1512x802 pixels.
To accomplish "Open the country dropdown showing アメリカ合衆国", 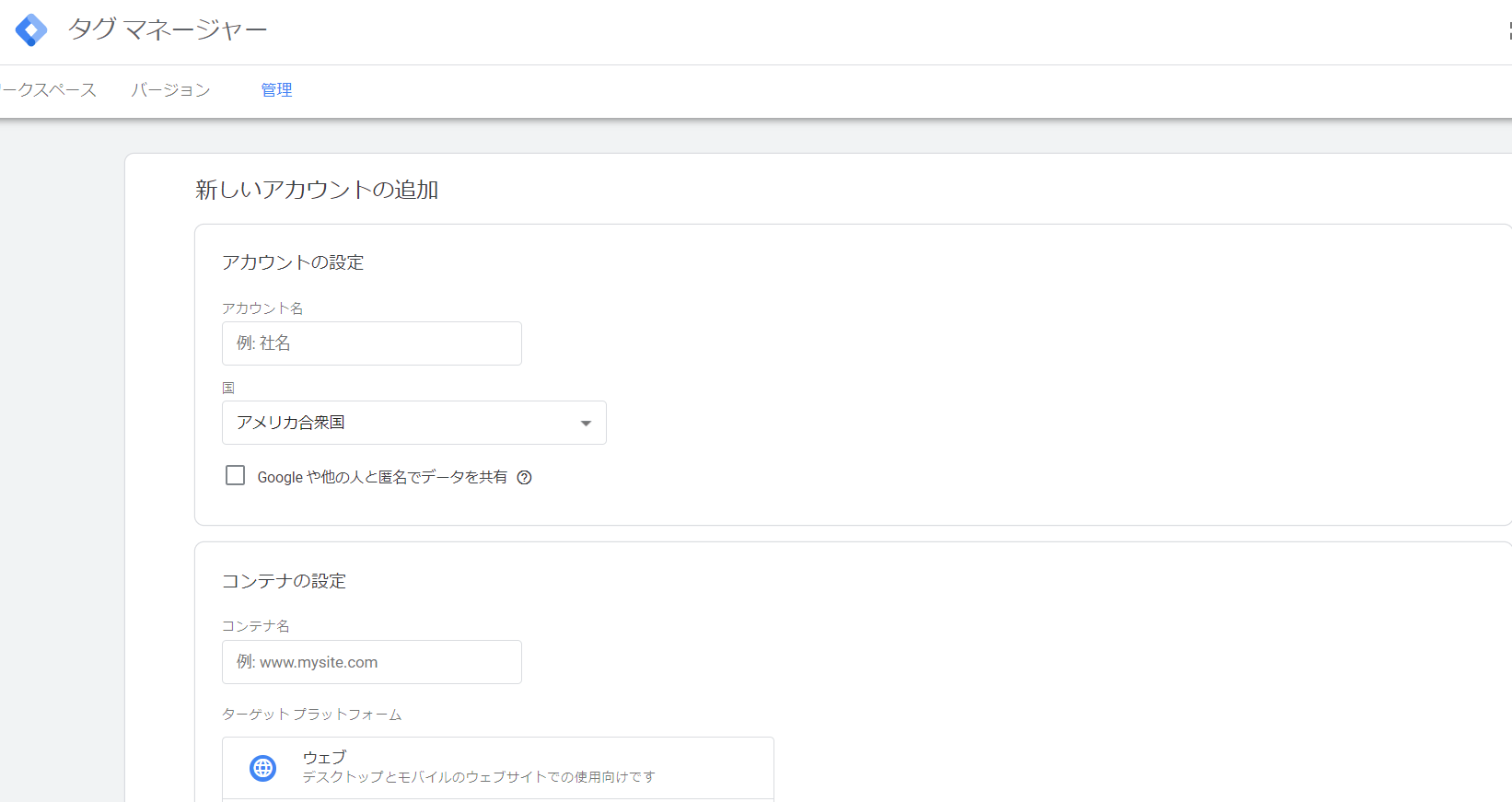I will [x=414, y=423].
